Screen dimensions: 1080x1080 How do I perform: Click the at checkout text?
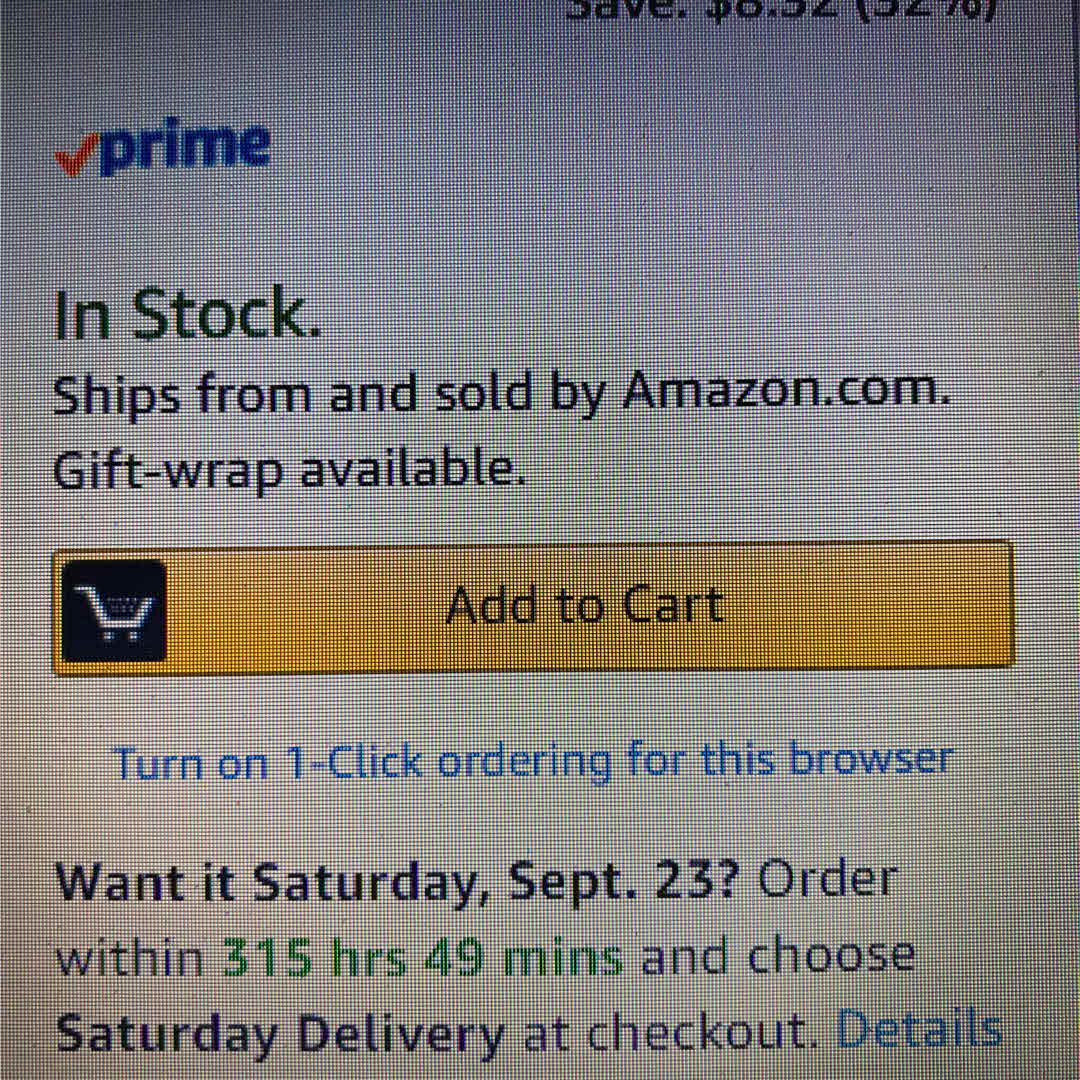669,1032
